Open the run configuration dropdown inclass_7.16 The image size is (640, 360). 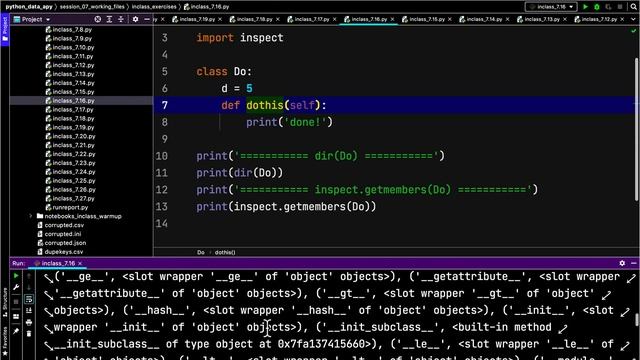coord(551,7)
